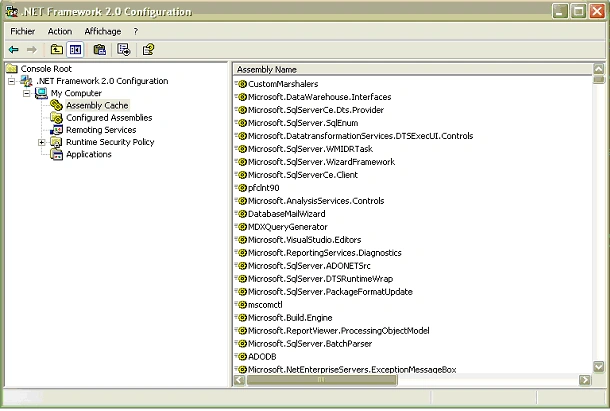Click the horizontal scrollbar right arrow
Image resolution: width=610 pixels, height=411 pixels.
click(584, 380)
